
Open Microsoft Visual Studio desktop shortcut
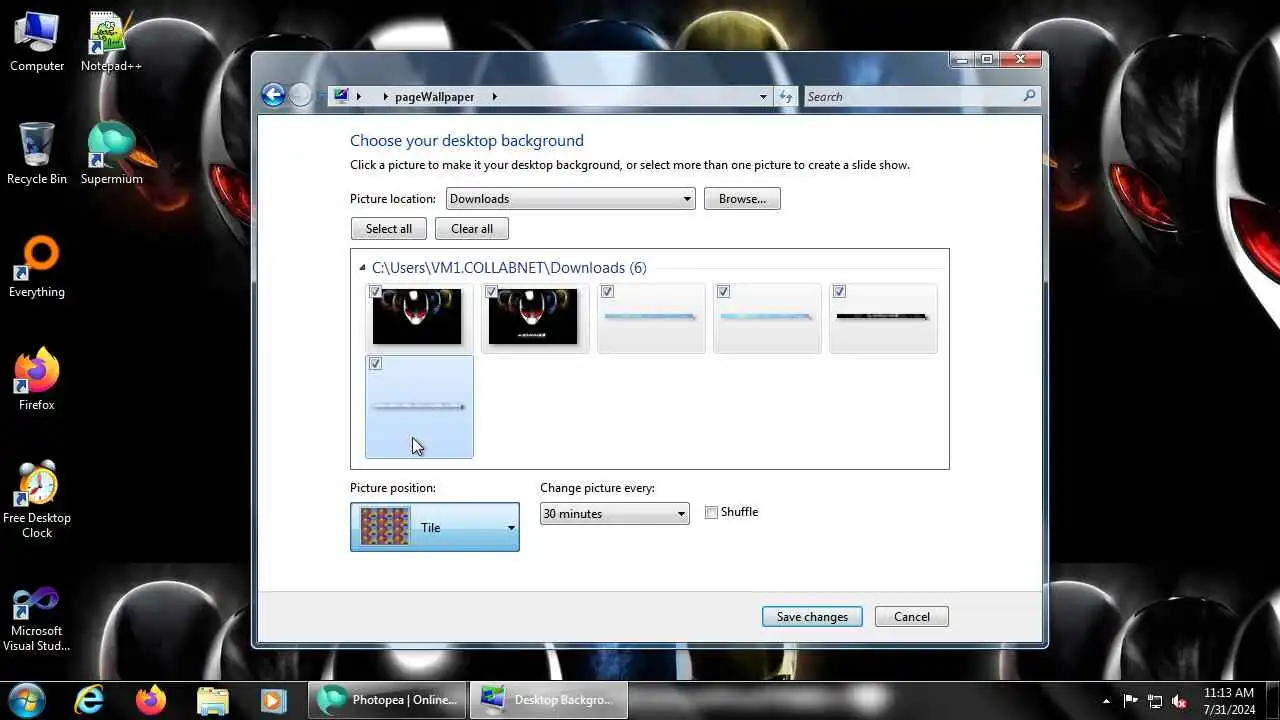click(x=37, y=619)
